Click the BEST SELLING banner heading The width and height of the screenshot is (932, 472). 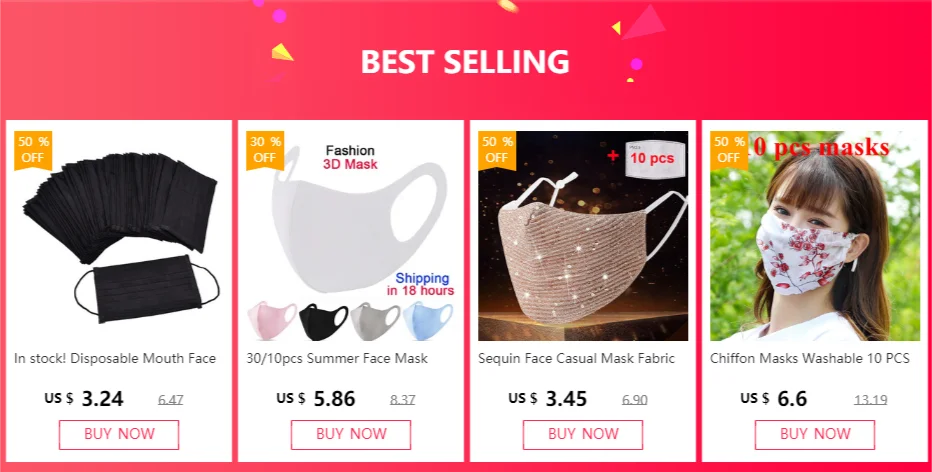coord(465,62)
